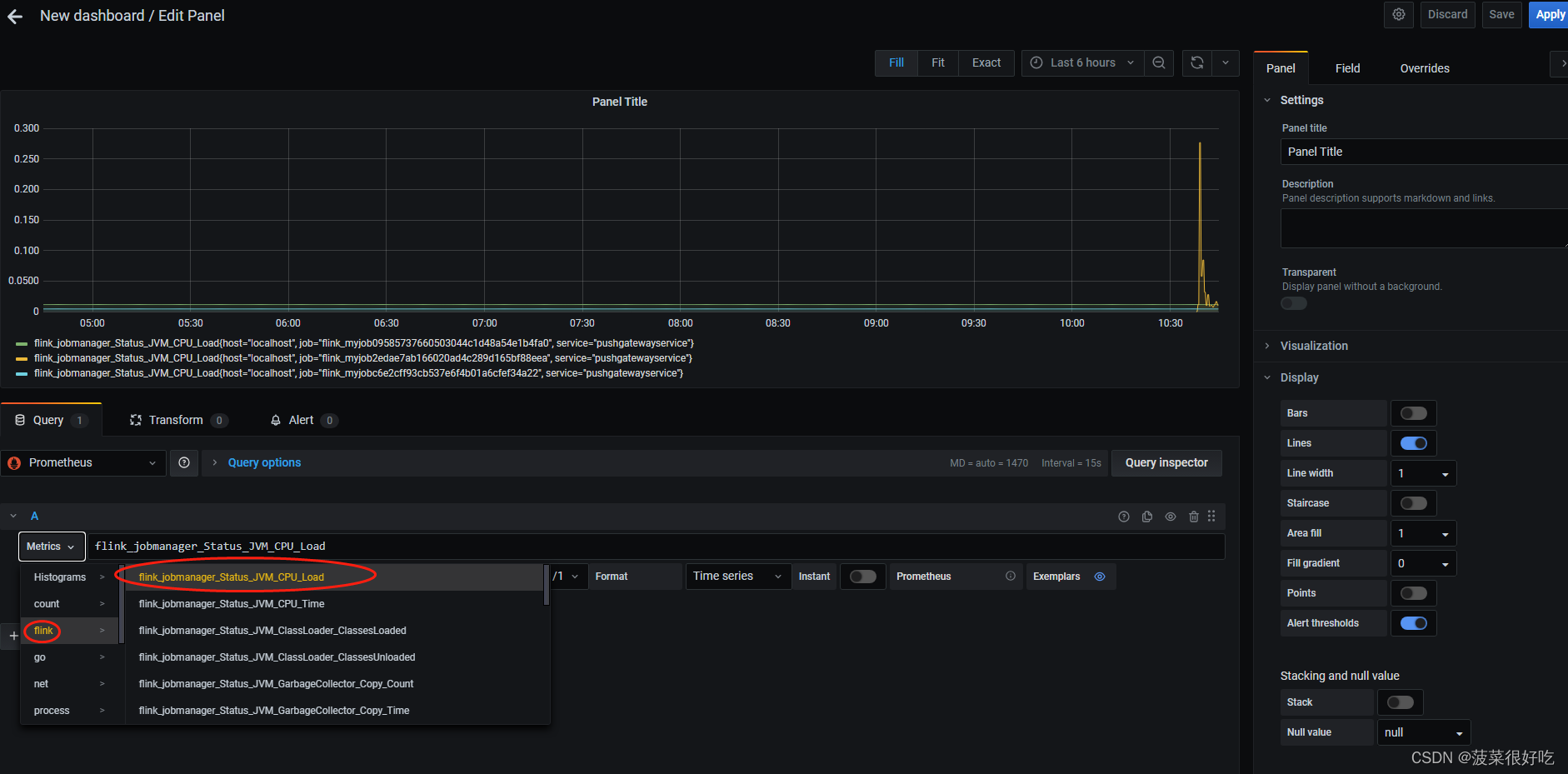Collapse the Settings section

click(1301, 100)
